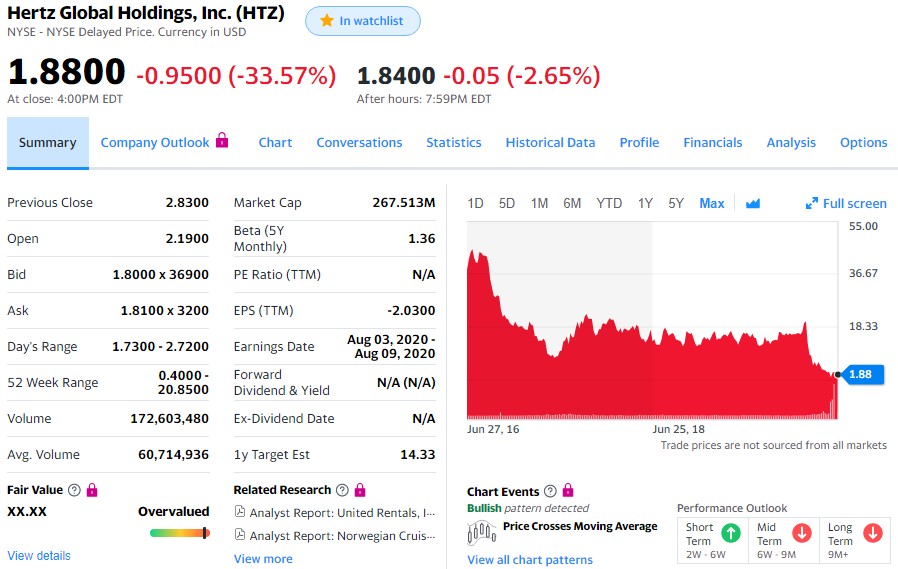
Task: Click the Mid Term red down arrow
Action: click(802, 533)
